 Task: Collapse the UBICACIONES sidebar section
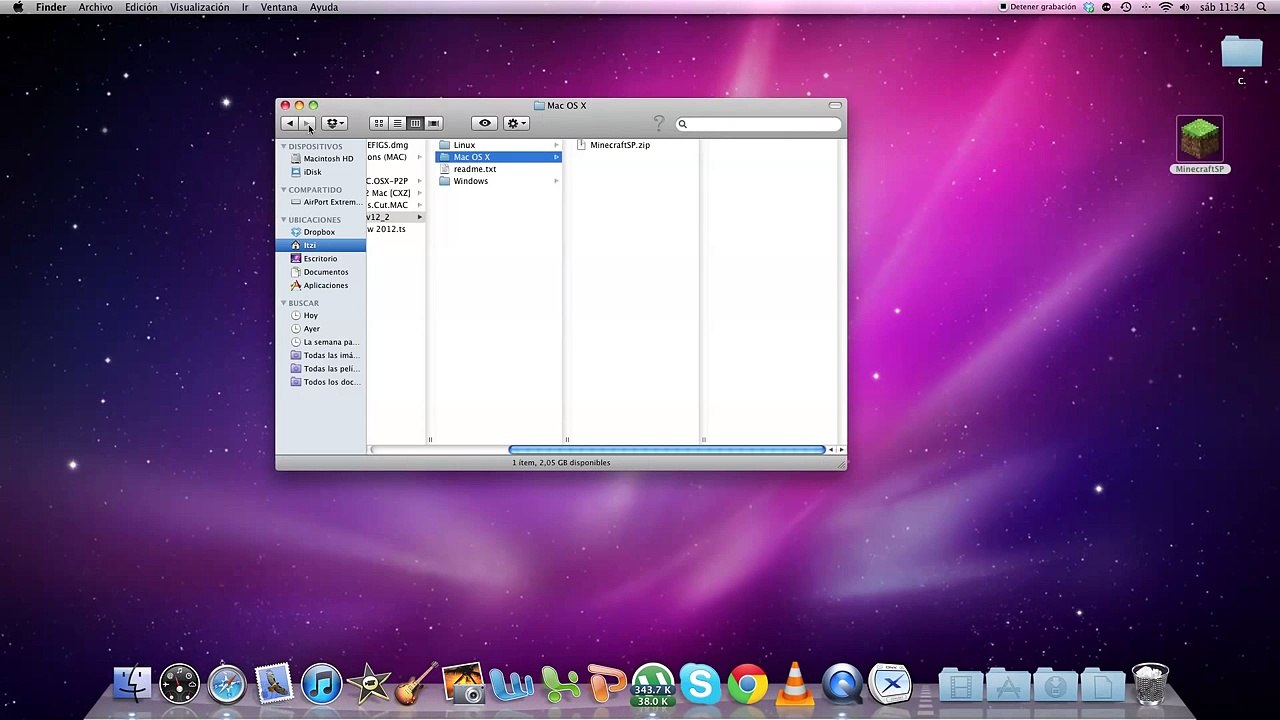tap(284, 219)
